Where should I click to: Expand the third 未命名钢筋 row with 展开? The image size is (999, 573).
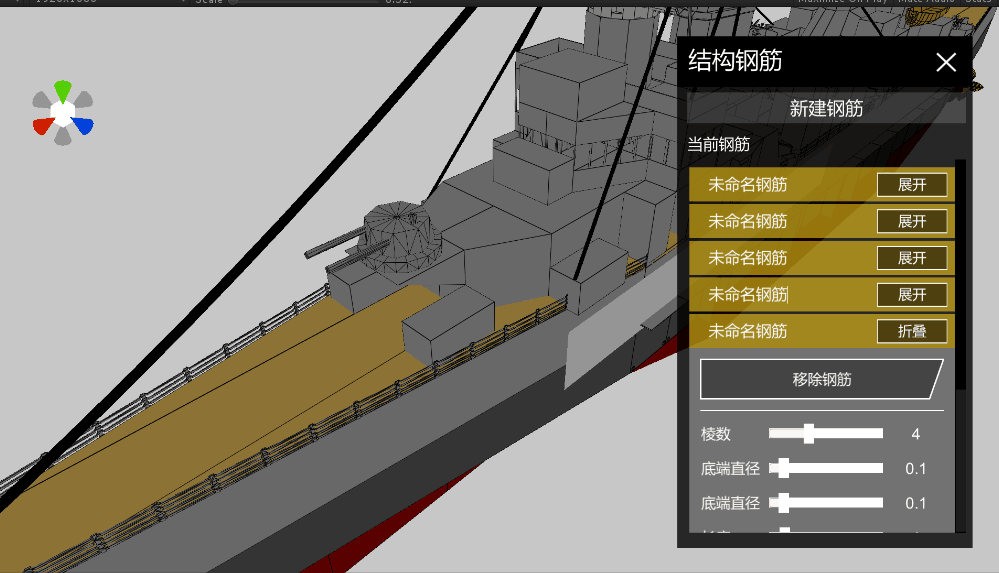pyautogui.click(x=912, y=258)
